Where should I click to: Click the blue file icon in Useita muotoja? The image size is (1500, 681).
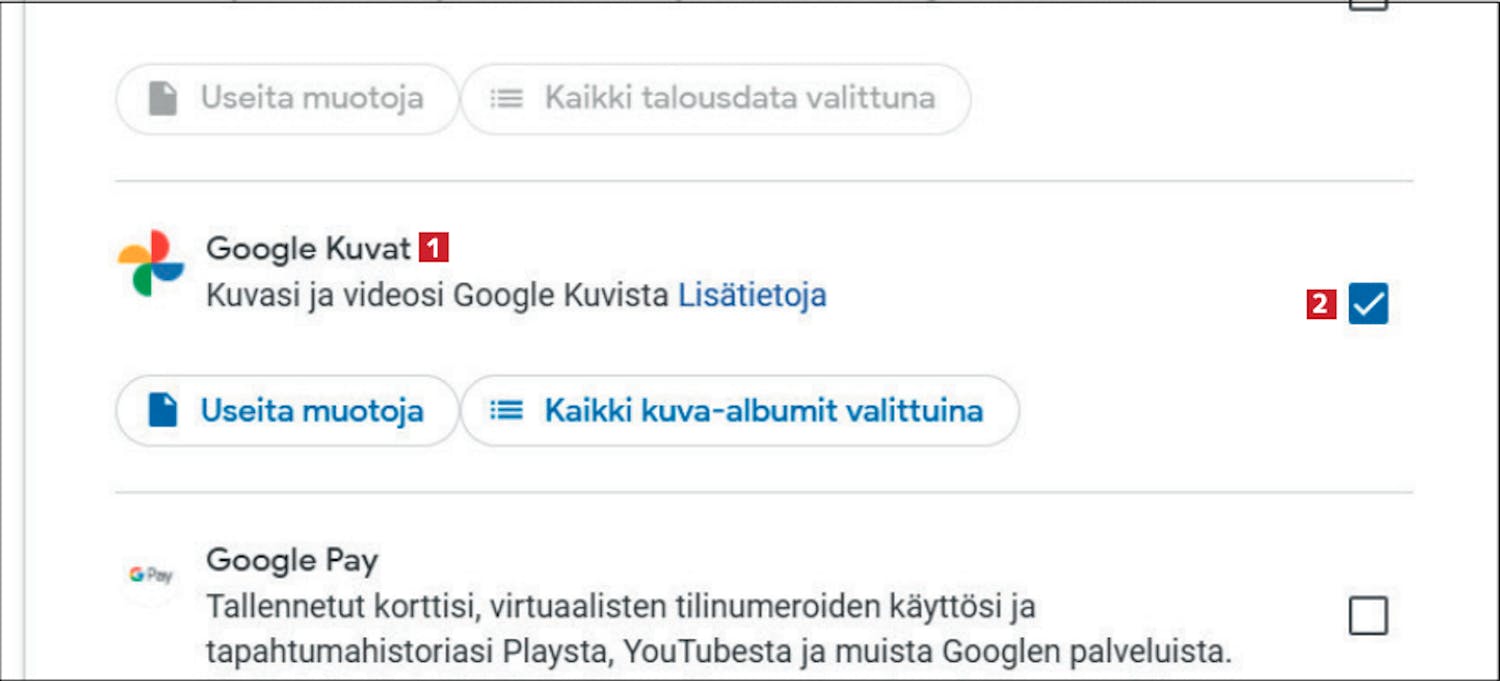(x=163, y=410)
